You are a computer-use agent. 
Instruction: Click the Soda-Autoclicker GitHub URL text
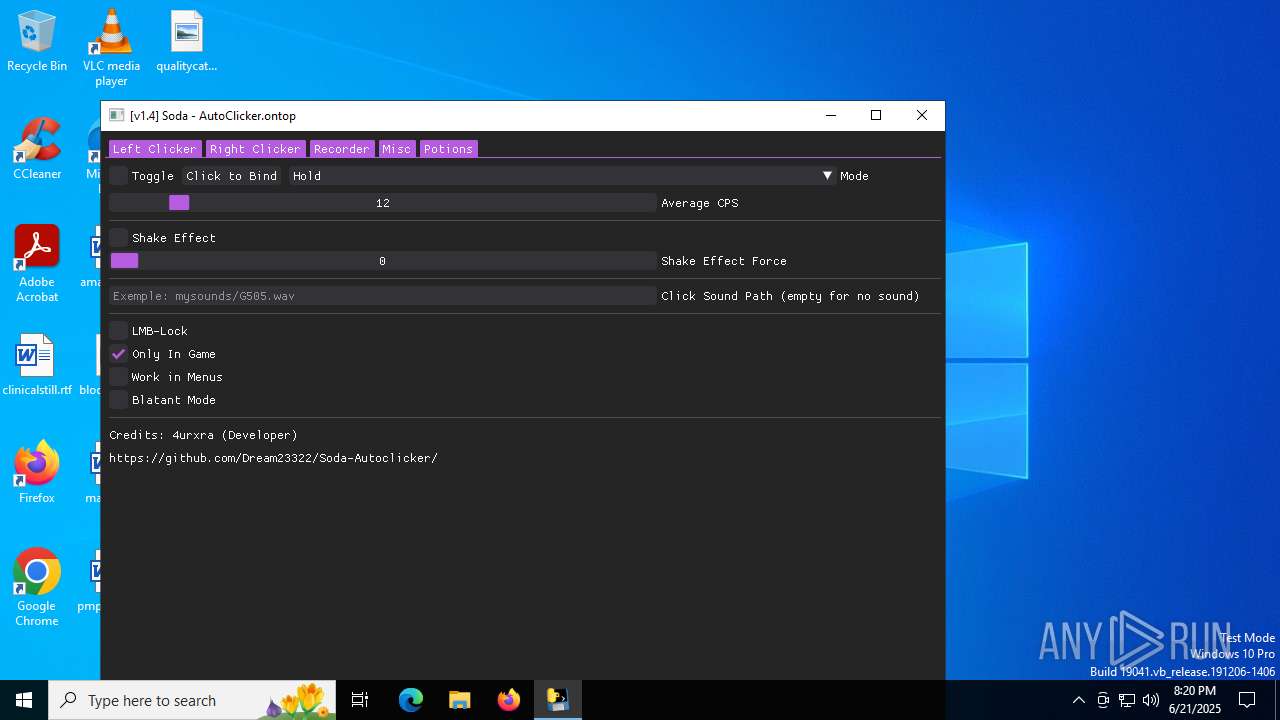click(x=273, y=458)
